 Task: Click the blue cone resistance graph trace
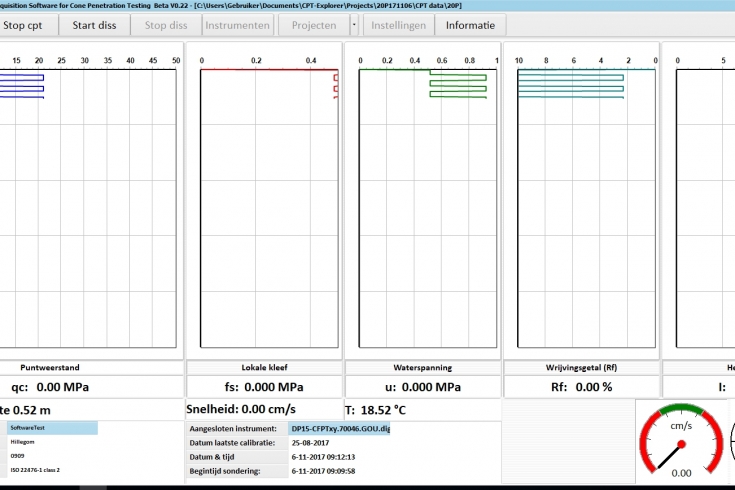pos(22,86)
